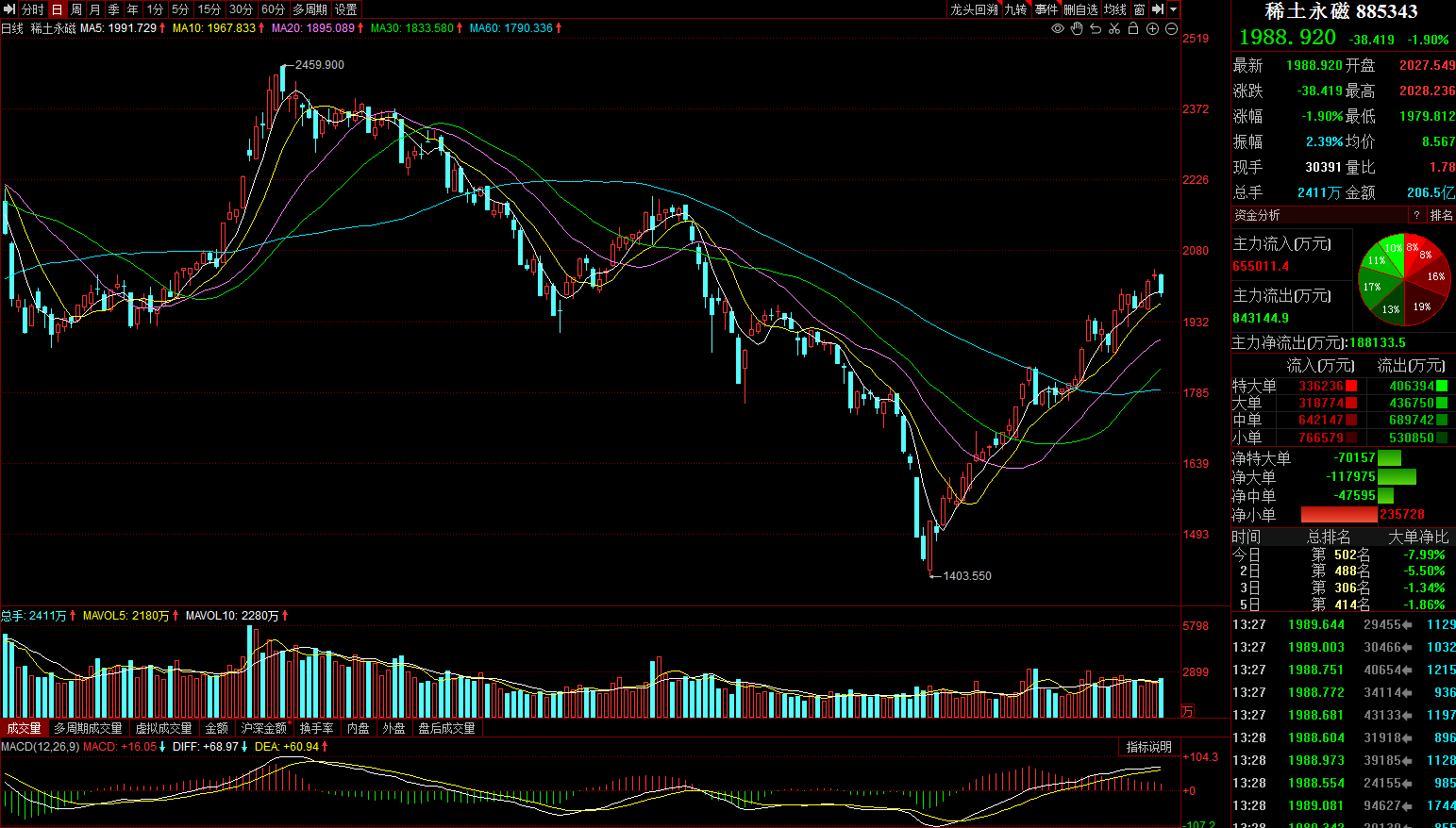
Task: Select the scissors cut tool icon
Action: coord(1114,28)
